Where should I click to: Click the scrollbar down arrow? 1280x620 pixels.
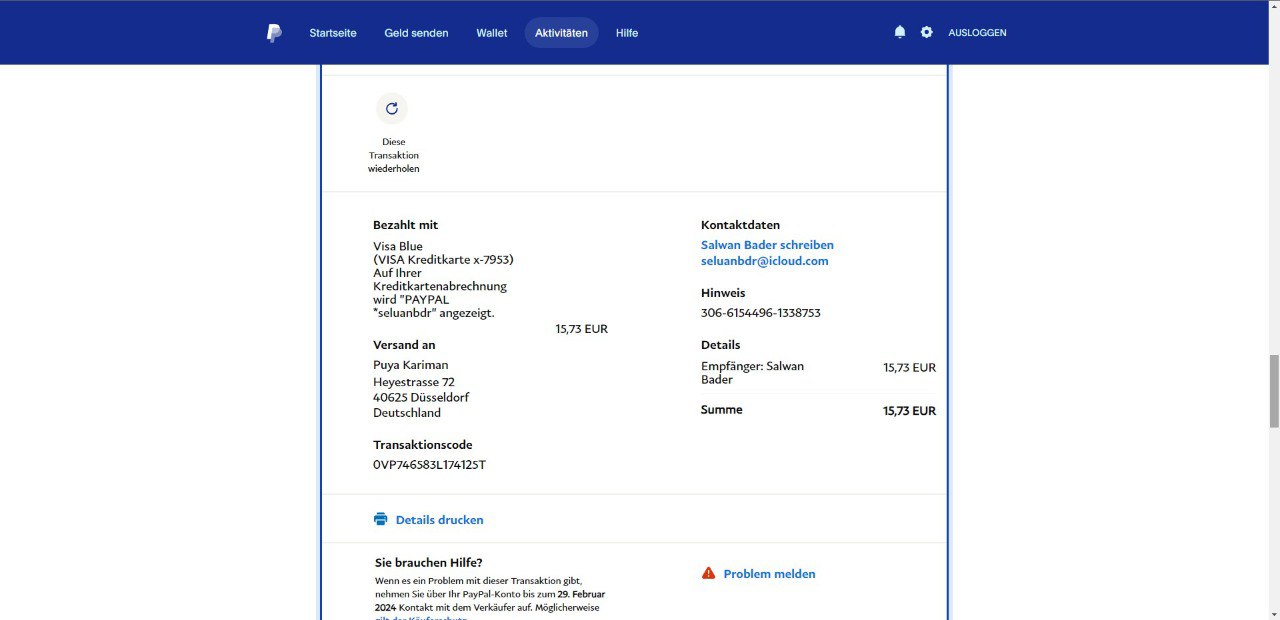click(x=1273, y=613)
